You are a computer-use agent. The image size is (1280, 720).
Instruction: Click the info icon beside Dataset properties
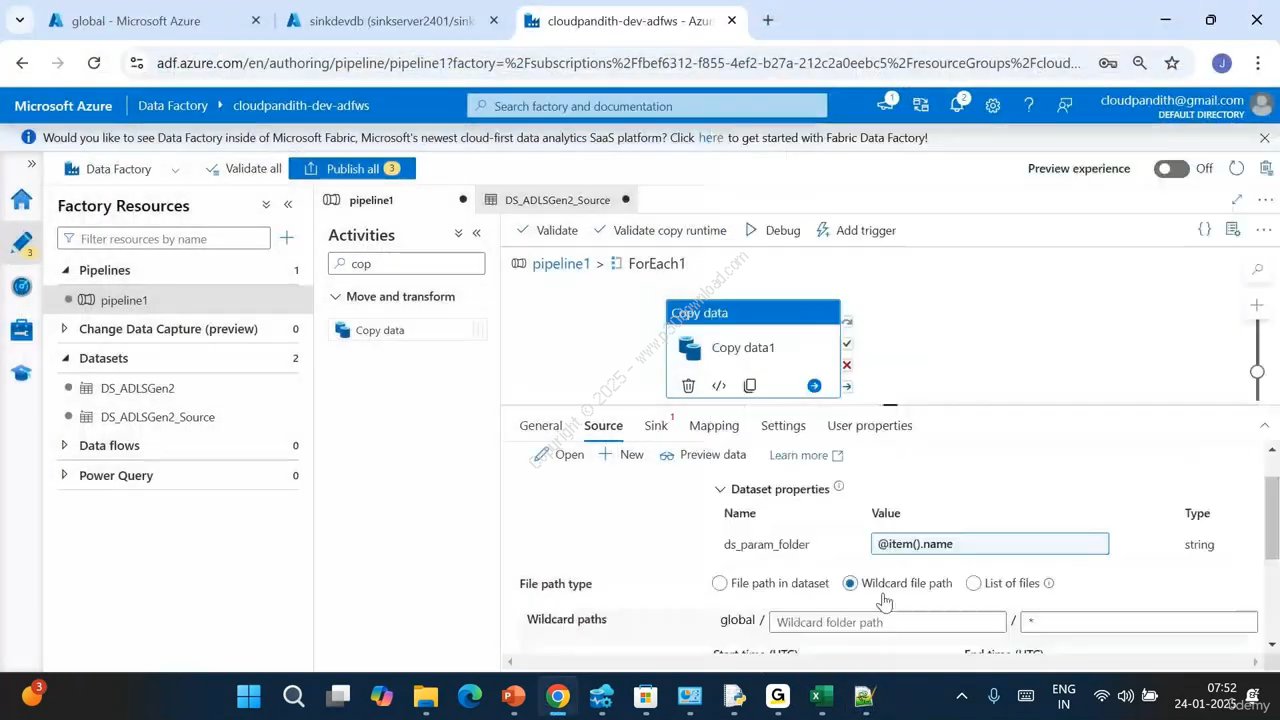tap(839, 487)
